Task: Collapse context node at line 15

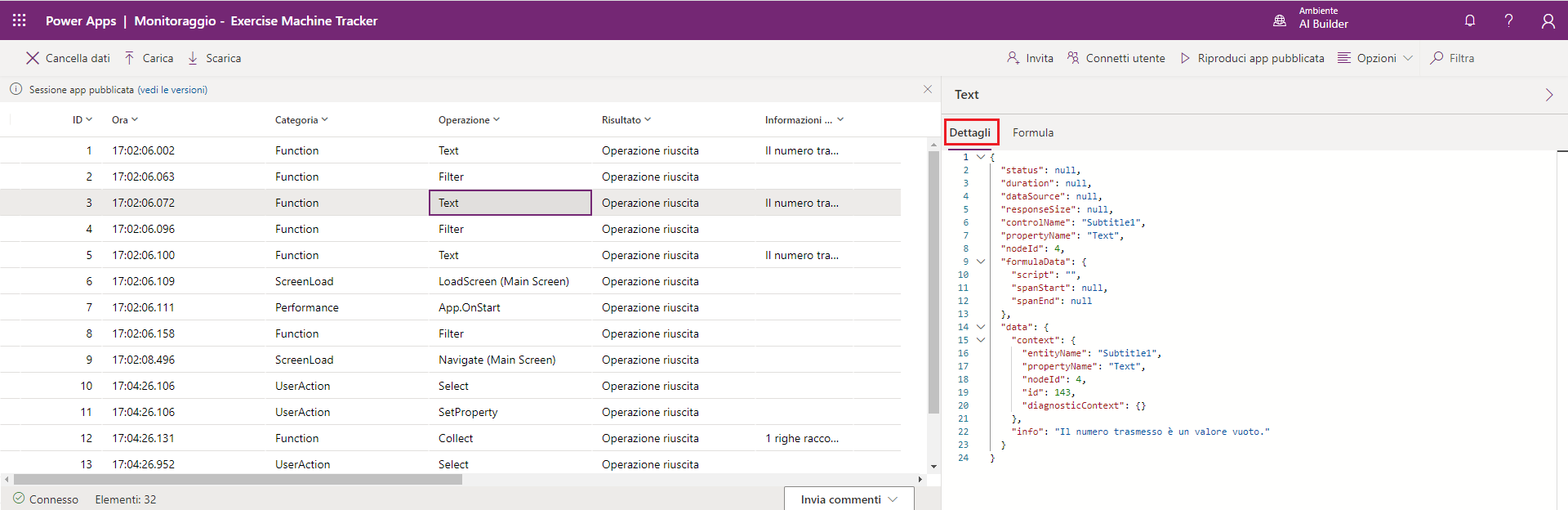Action: [x=981, y=340]
